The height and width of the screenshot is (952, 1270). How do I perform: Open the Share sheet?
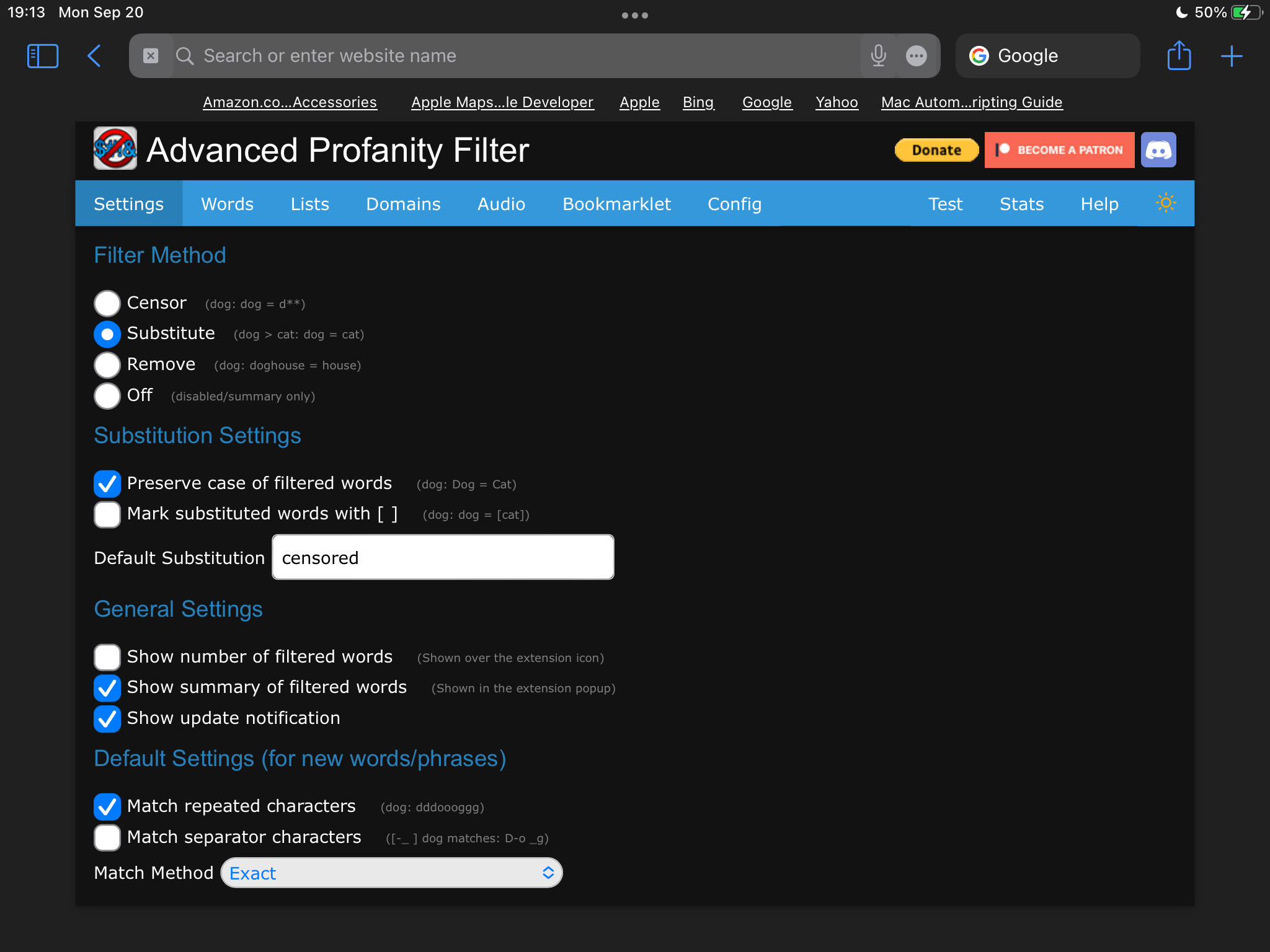click(1179, 55)
